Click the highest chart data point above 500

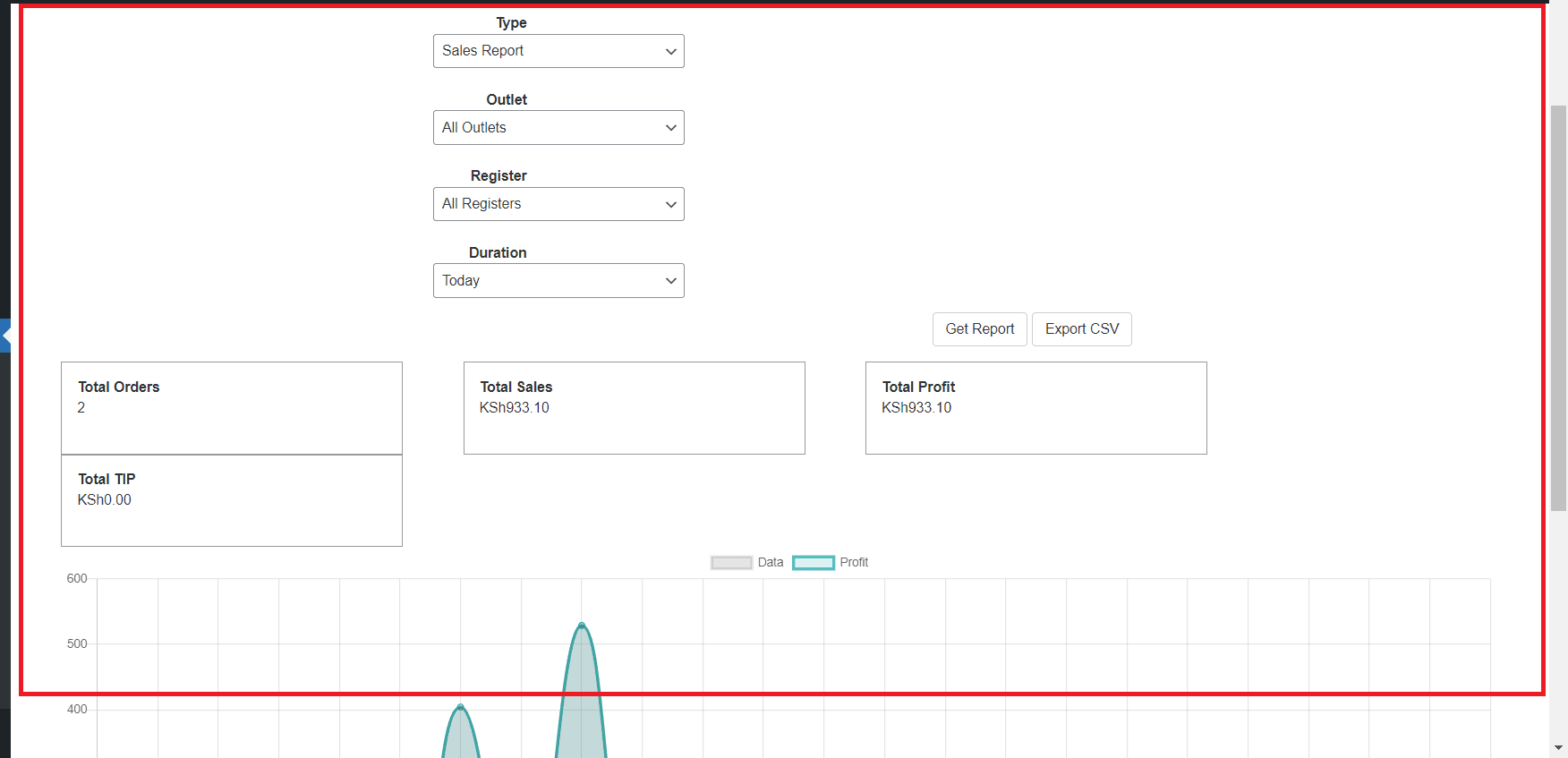pyautogui.click(x=582, y=626)
